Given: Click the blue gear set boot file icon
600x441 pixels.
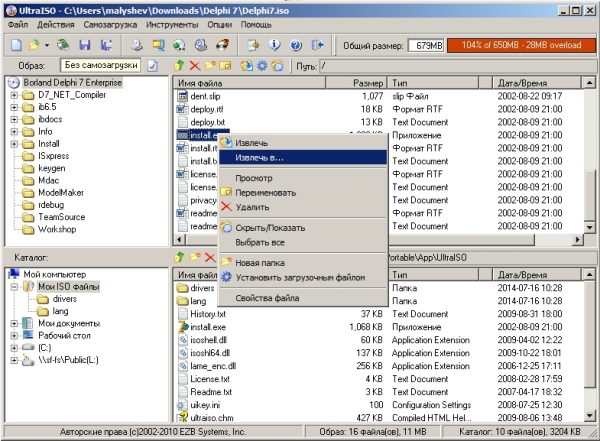Looking at the screenshot, I should [262, 65].
